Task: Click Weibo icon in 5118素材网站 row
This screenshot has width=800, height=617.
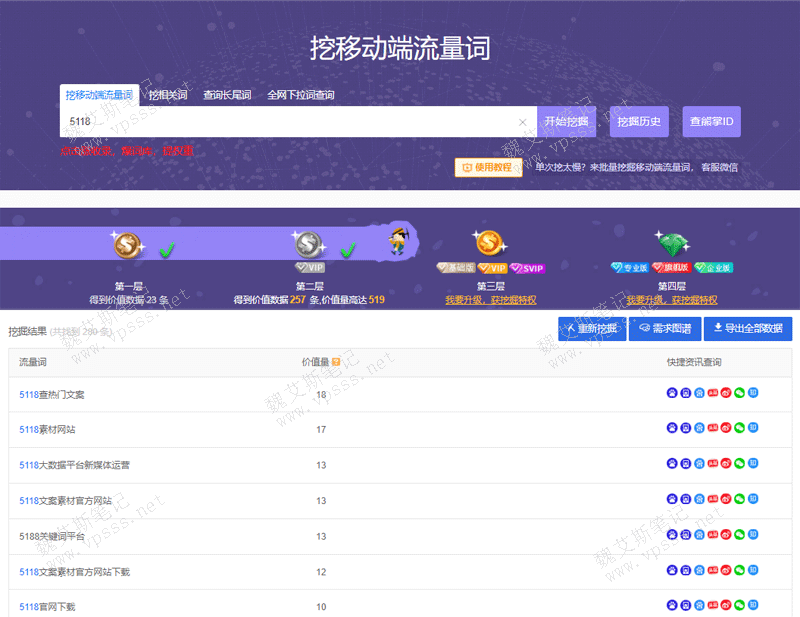Action: point(726,428)
